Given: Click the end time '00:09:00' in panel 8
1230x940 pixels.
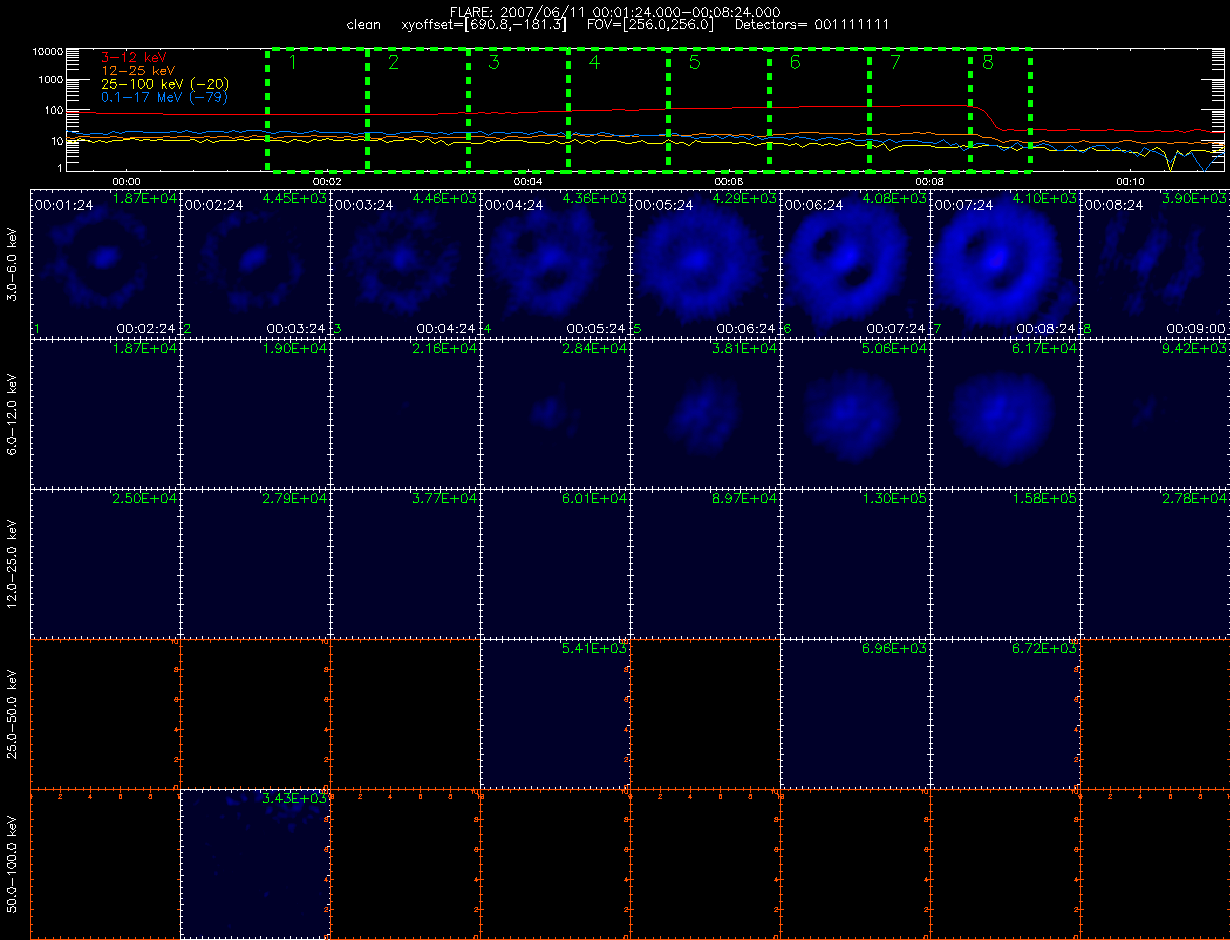Looking at the screenshot, I should pos(1197,328).
